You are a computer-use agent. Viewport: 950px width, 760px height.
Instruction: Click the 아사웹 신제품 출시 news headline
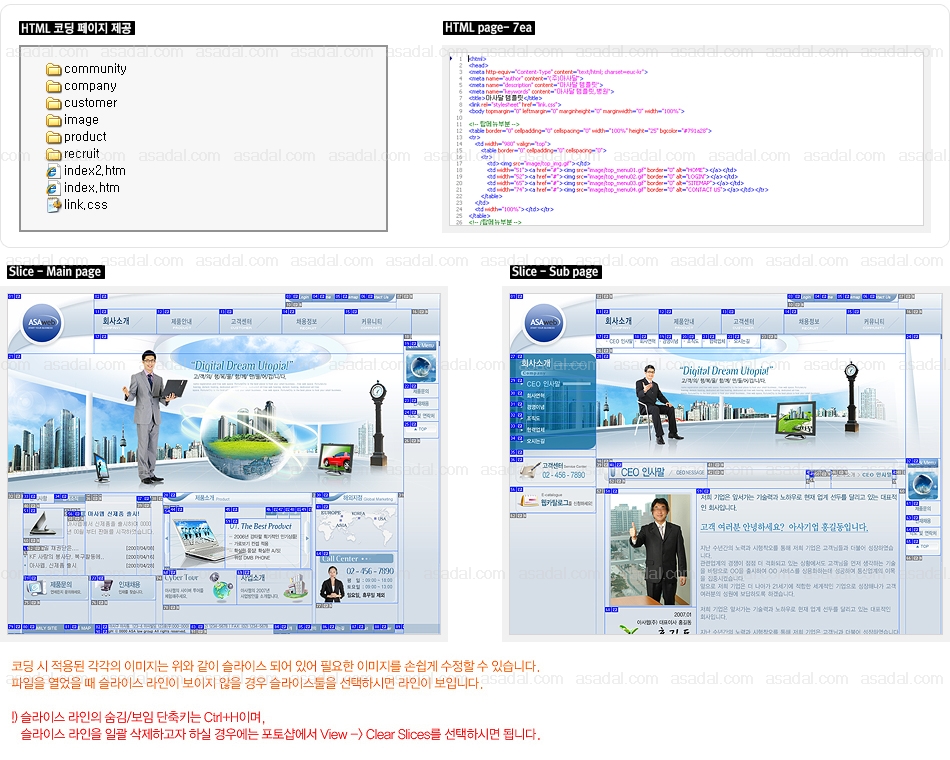(x=113, y=514)
